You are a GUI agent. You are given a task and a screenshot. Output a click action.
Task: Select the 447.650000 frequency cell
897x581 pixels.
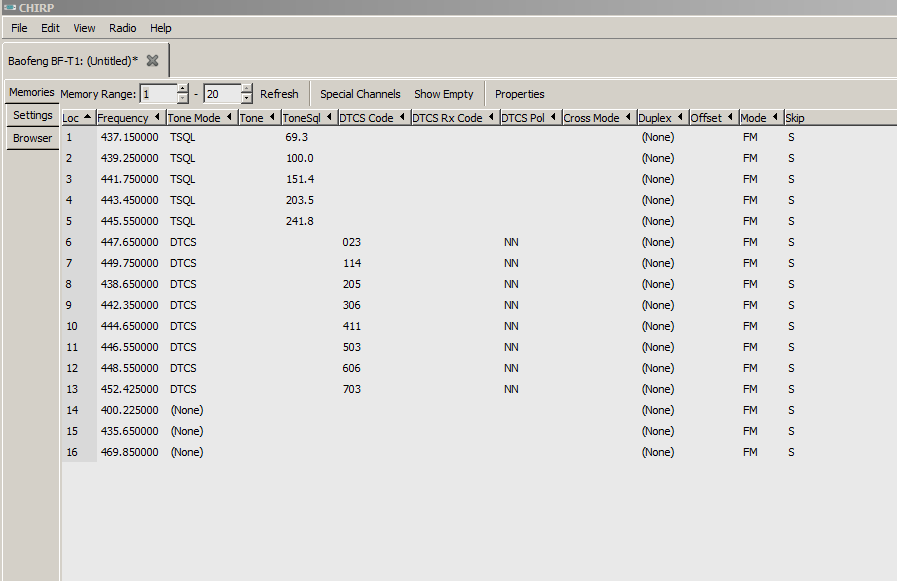point(129,242)
